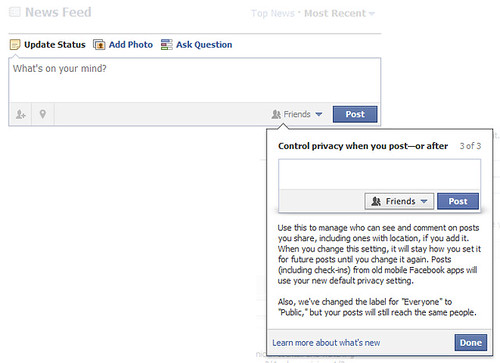
Task: Click the News Feed icon
Action: 14,12
